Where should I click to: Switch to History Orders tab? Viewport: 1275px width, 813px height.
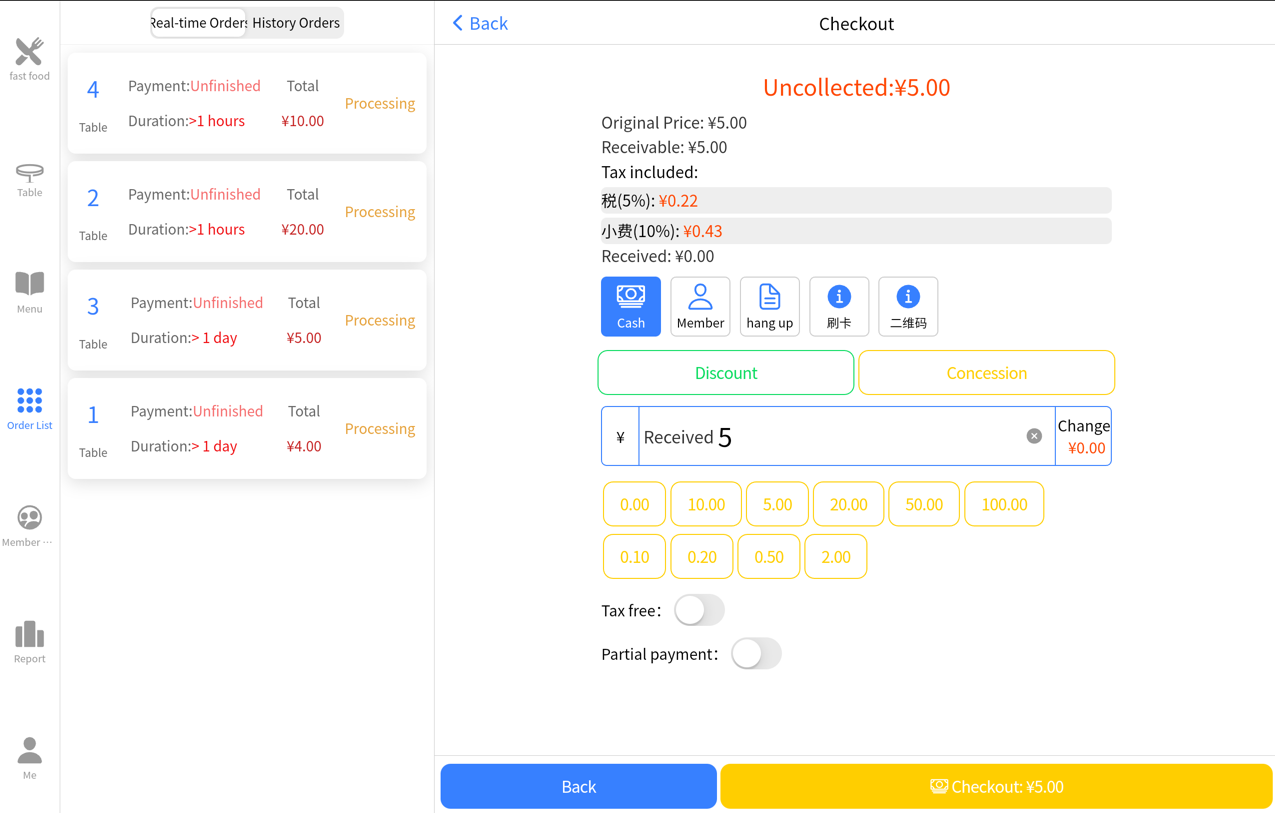click(296, 22)
